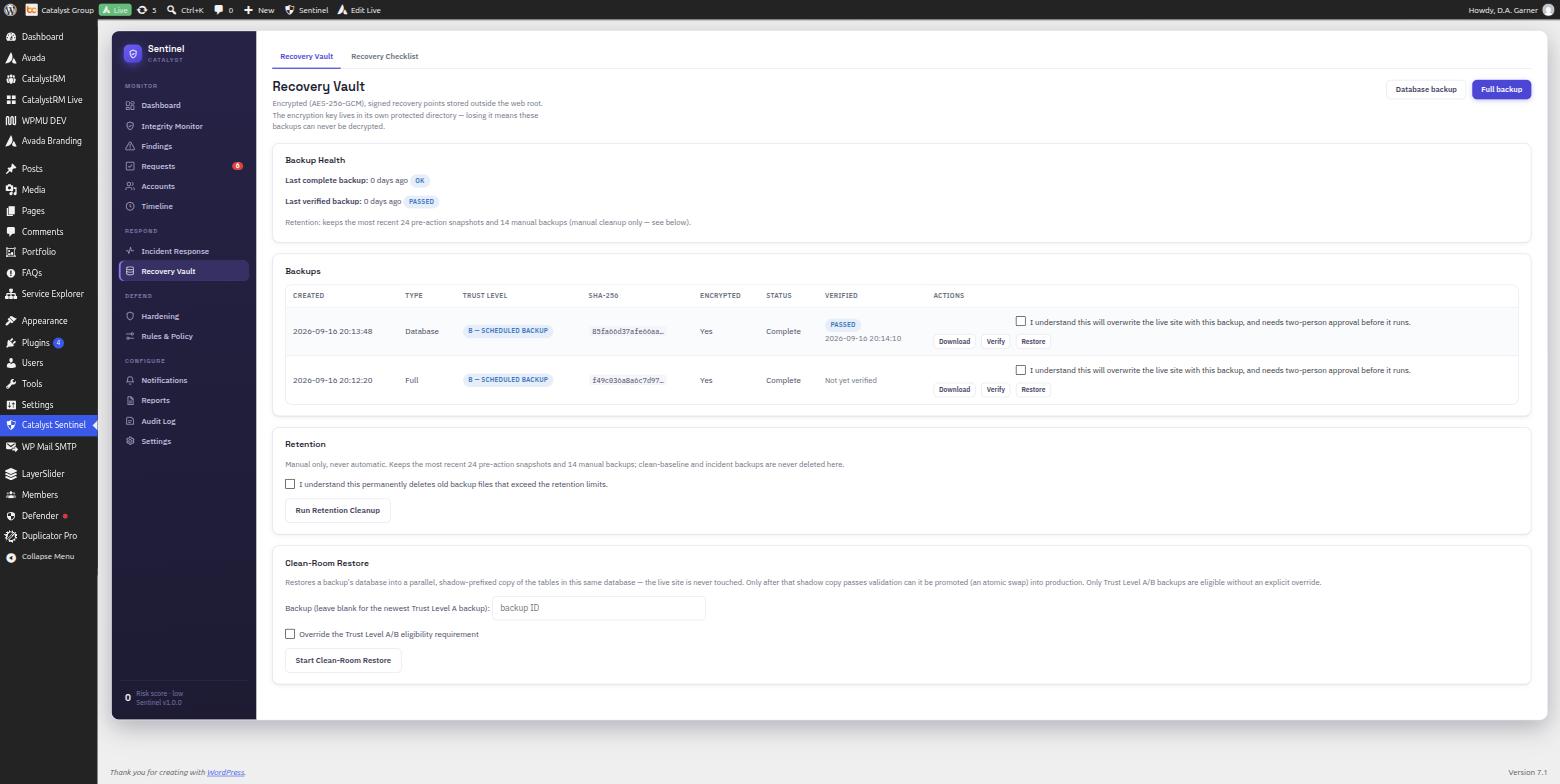Click the Notifications bell icon

tap(130, 380)
